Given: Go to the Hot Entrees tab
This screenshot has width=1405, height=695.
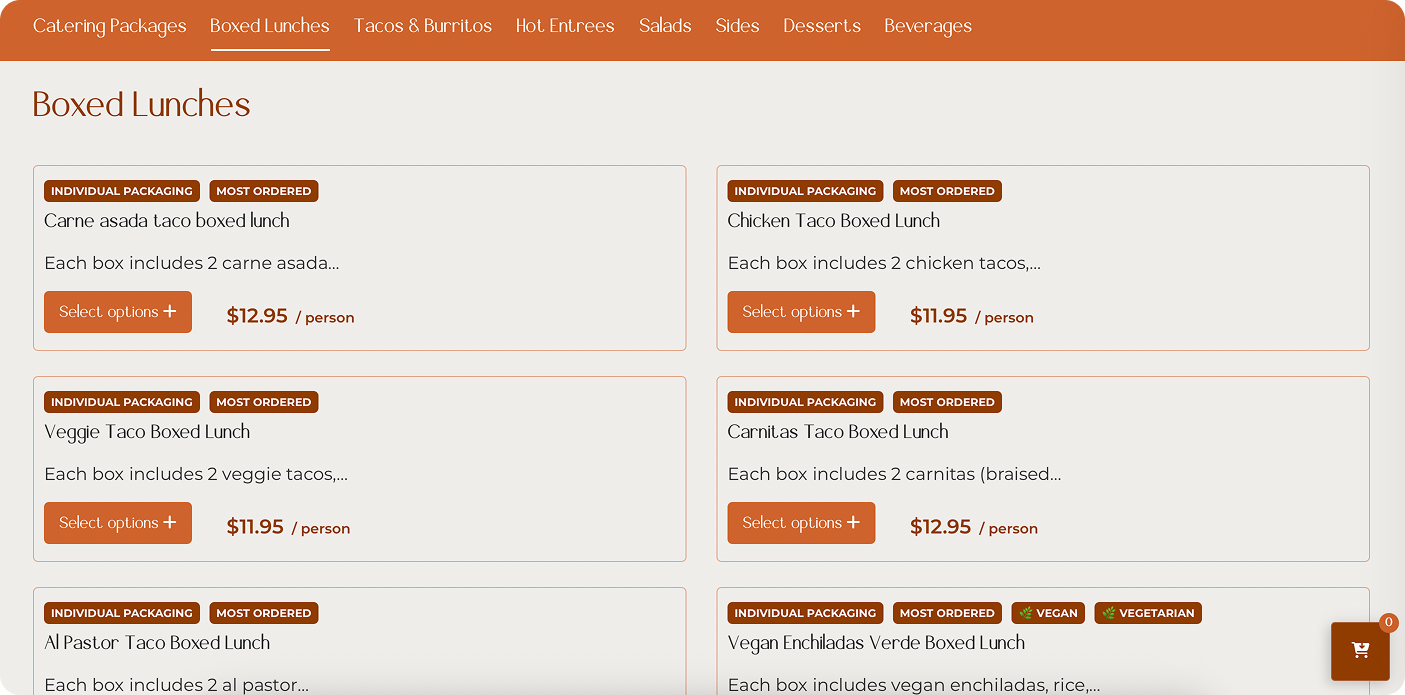Looking at the screenshot, I should pyautogui.click(x=565, y=26).
